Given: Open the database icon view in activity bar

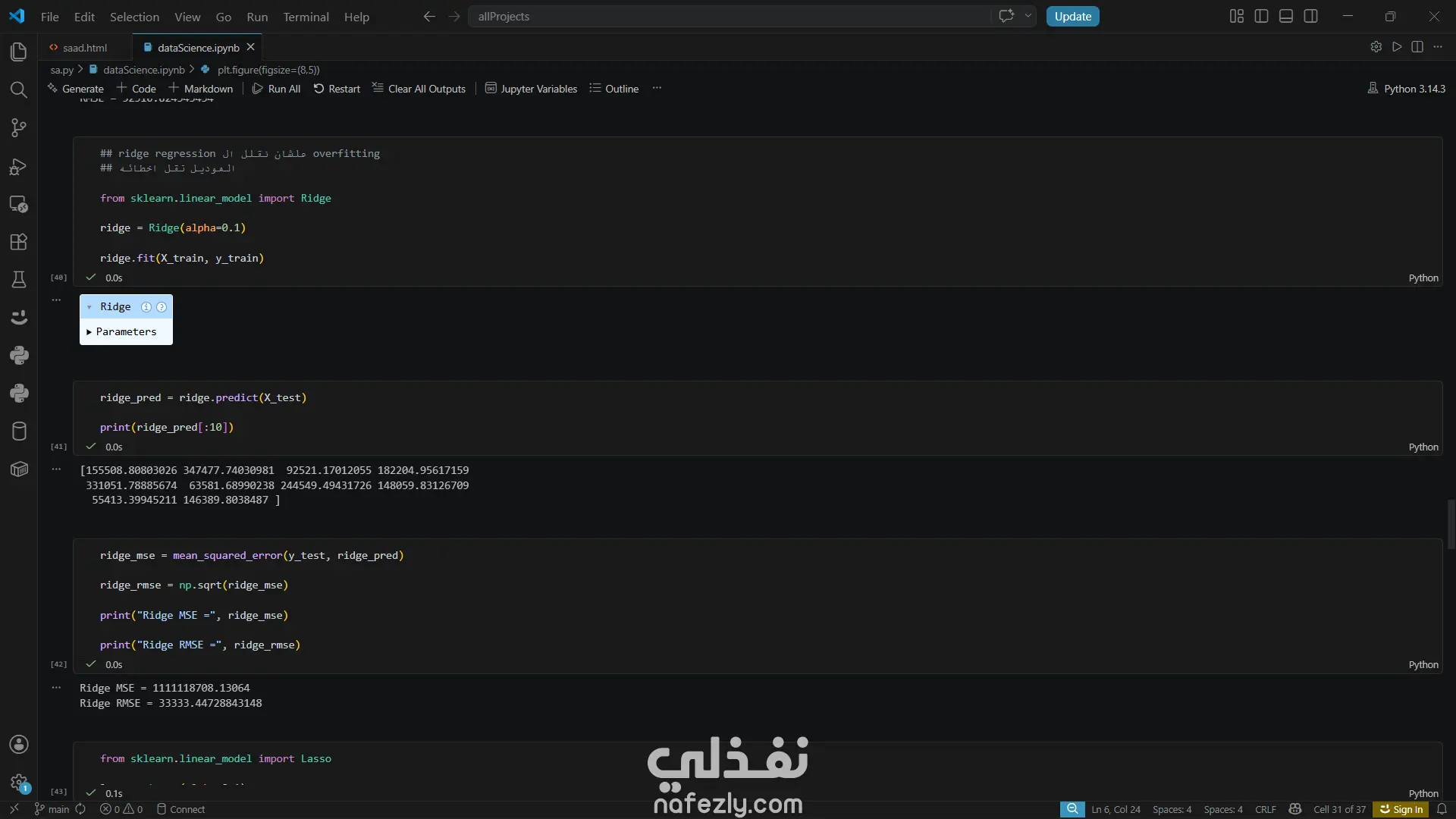Looking at the screenshot, I should coord(19,431).
